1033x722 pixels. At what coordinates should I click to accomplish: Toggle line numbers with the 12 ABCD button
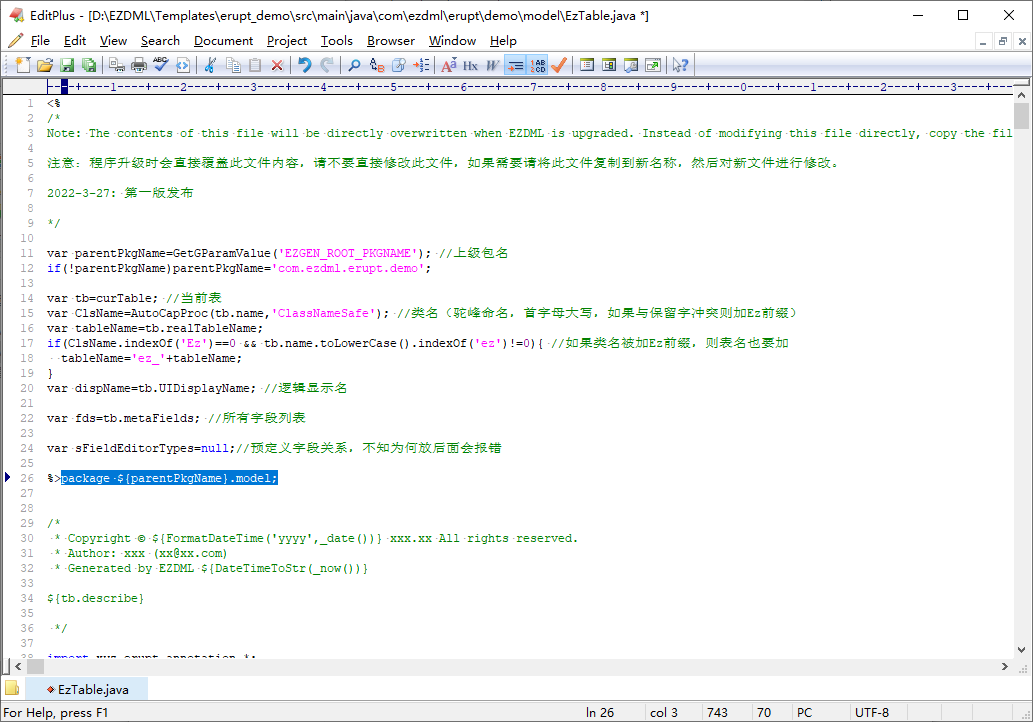[x=538, y=65]
